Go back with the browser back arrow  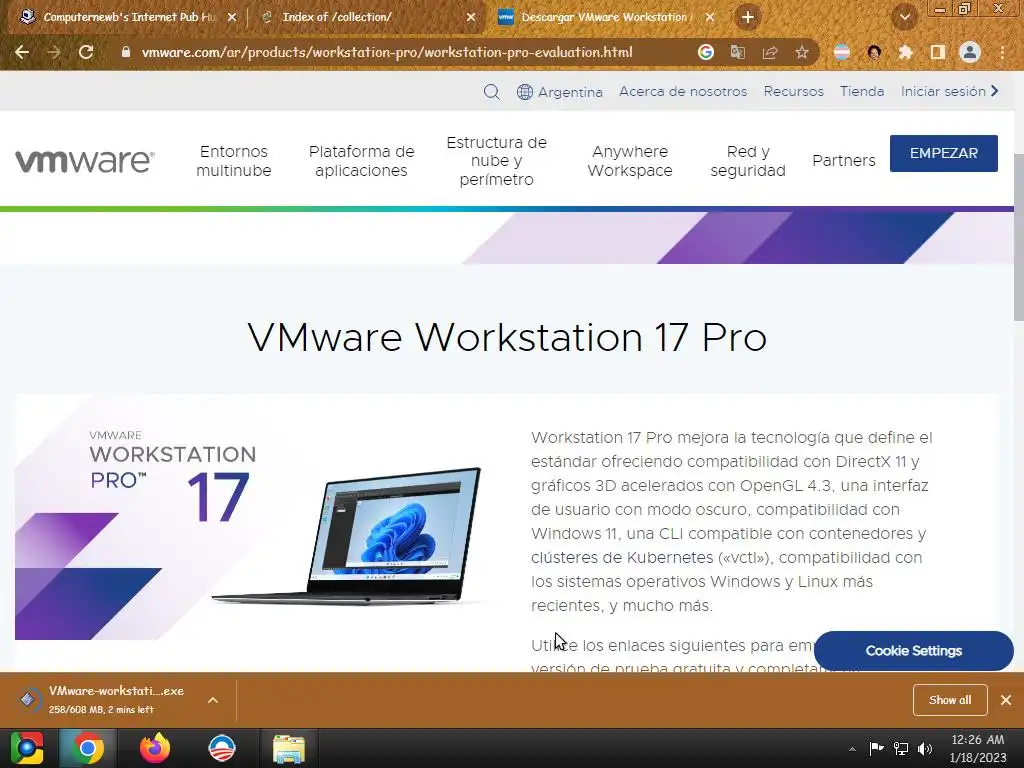point(22,52)
